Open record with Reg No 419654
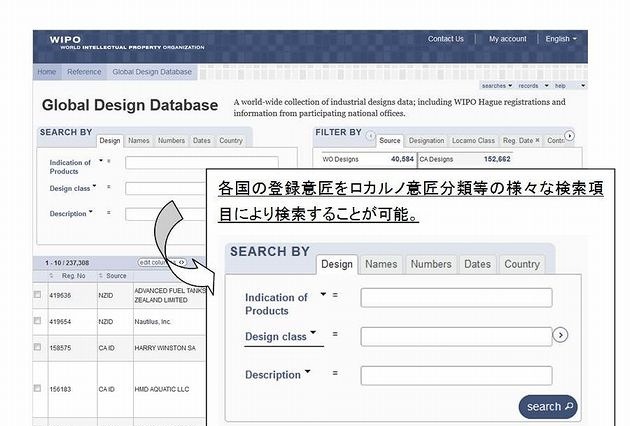 tap(60, 322)
